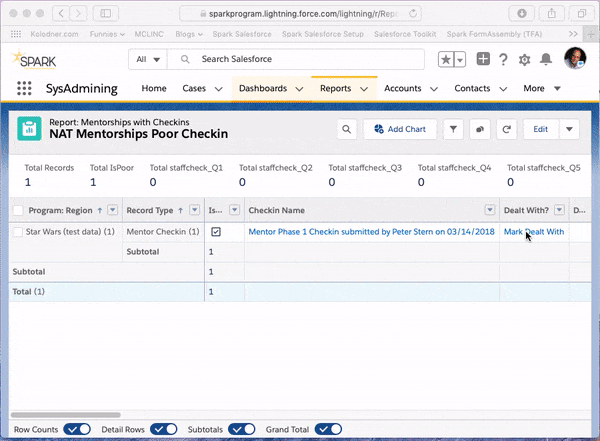Viewport: 600px width, 441px height.
Task: Open Salesforce Toolkit bookmark
Action: pyautogui.click(x=405, y=34)
